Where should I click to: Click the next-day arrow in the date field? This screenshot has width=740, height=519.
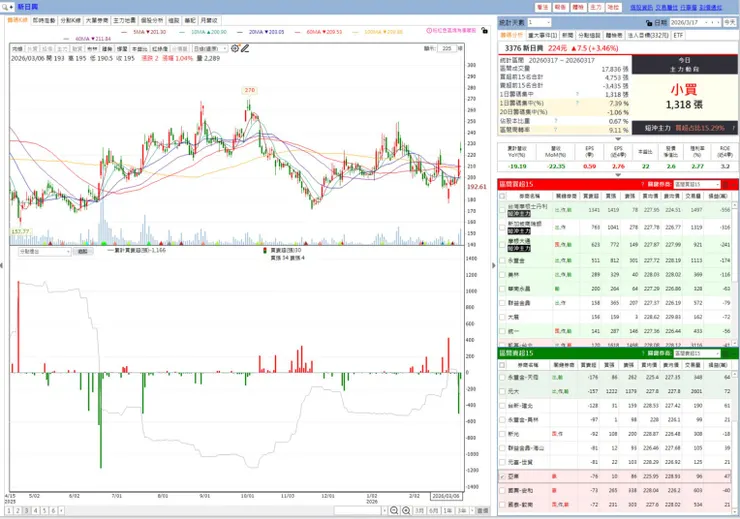pyautogui.click(x=718, y=22)
